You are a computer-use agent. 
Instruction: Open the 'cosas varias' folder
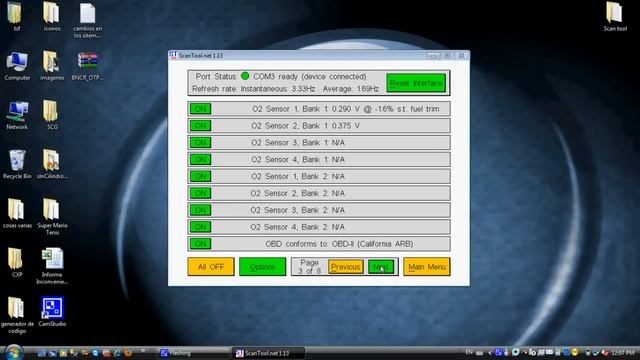17,213
